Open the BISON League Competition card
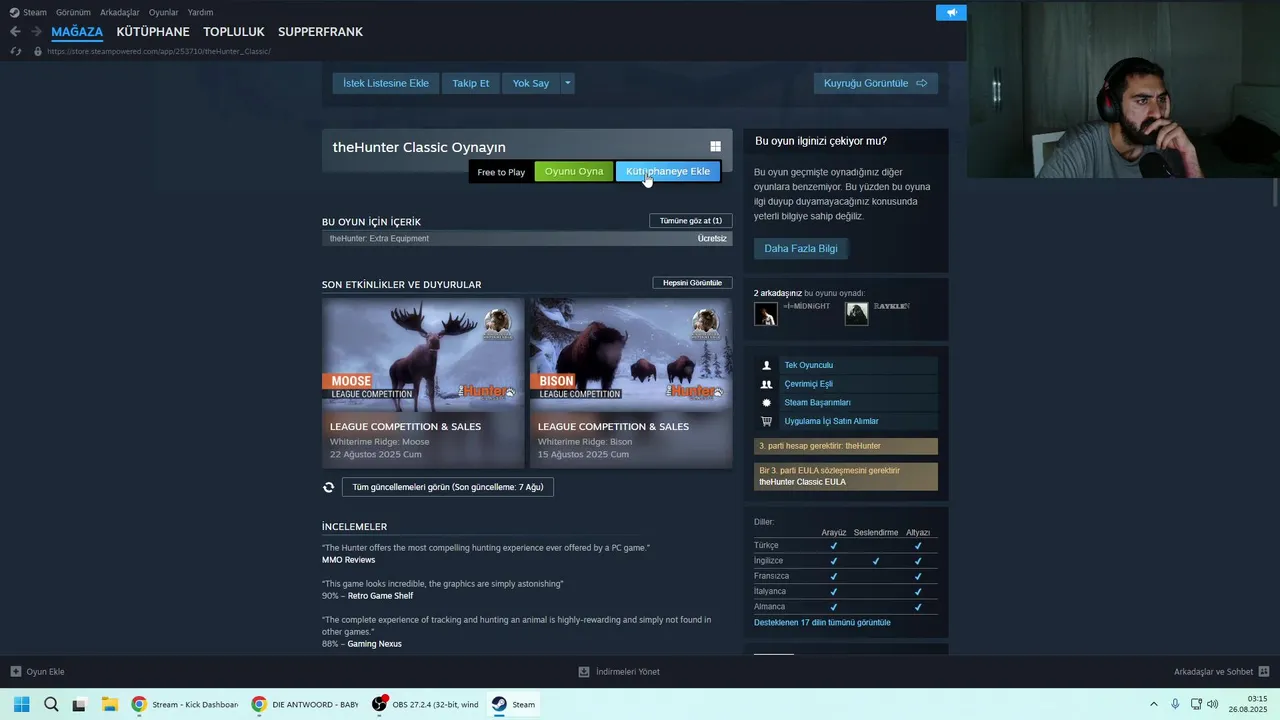Image resolution: width=1280 pixels, height=720 pixels. point(631,383)
